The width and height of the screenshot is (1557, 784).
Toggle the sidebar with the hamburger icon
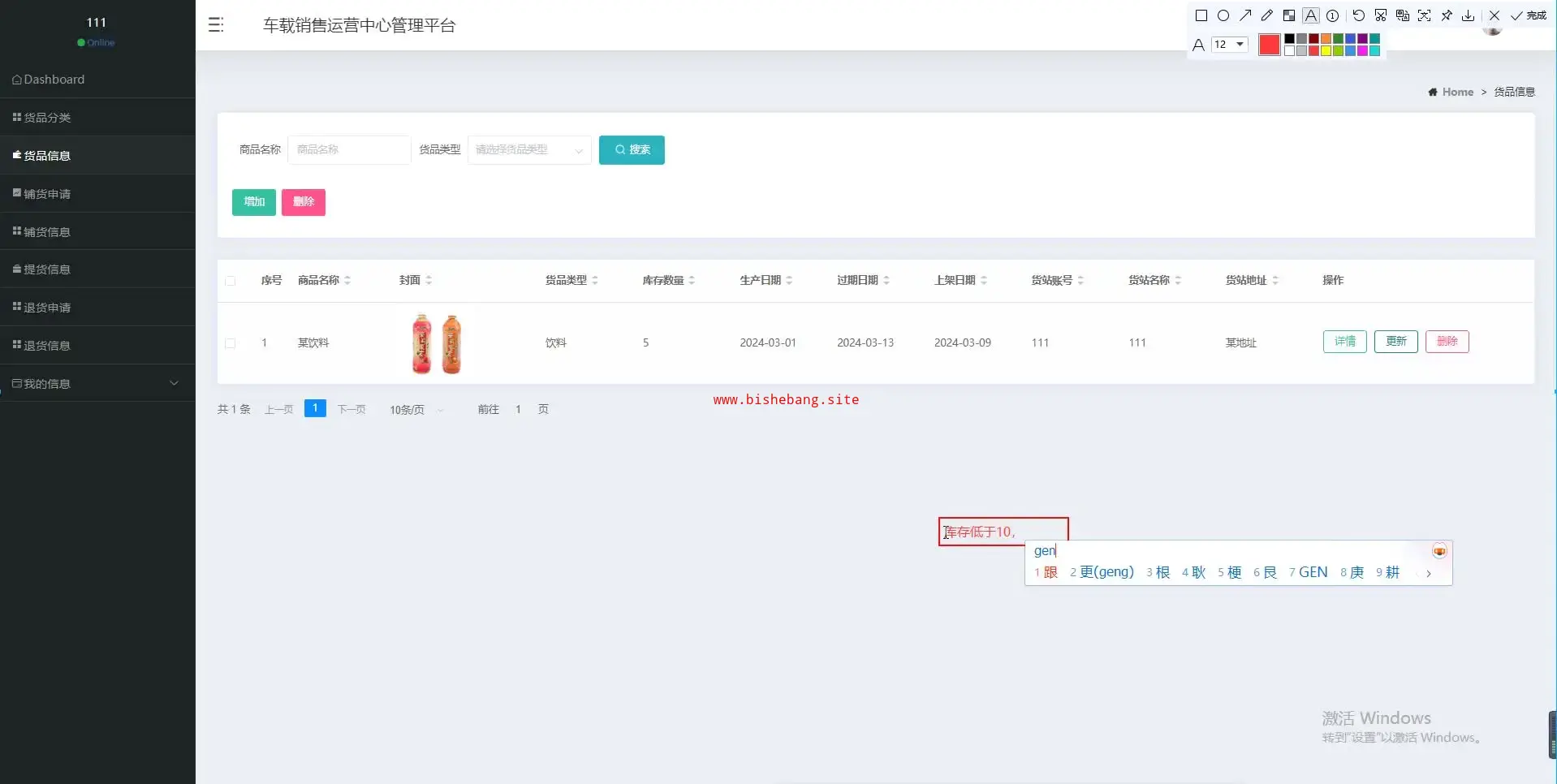216,25
